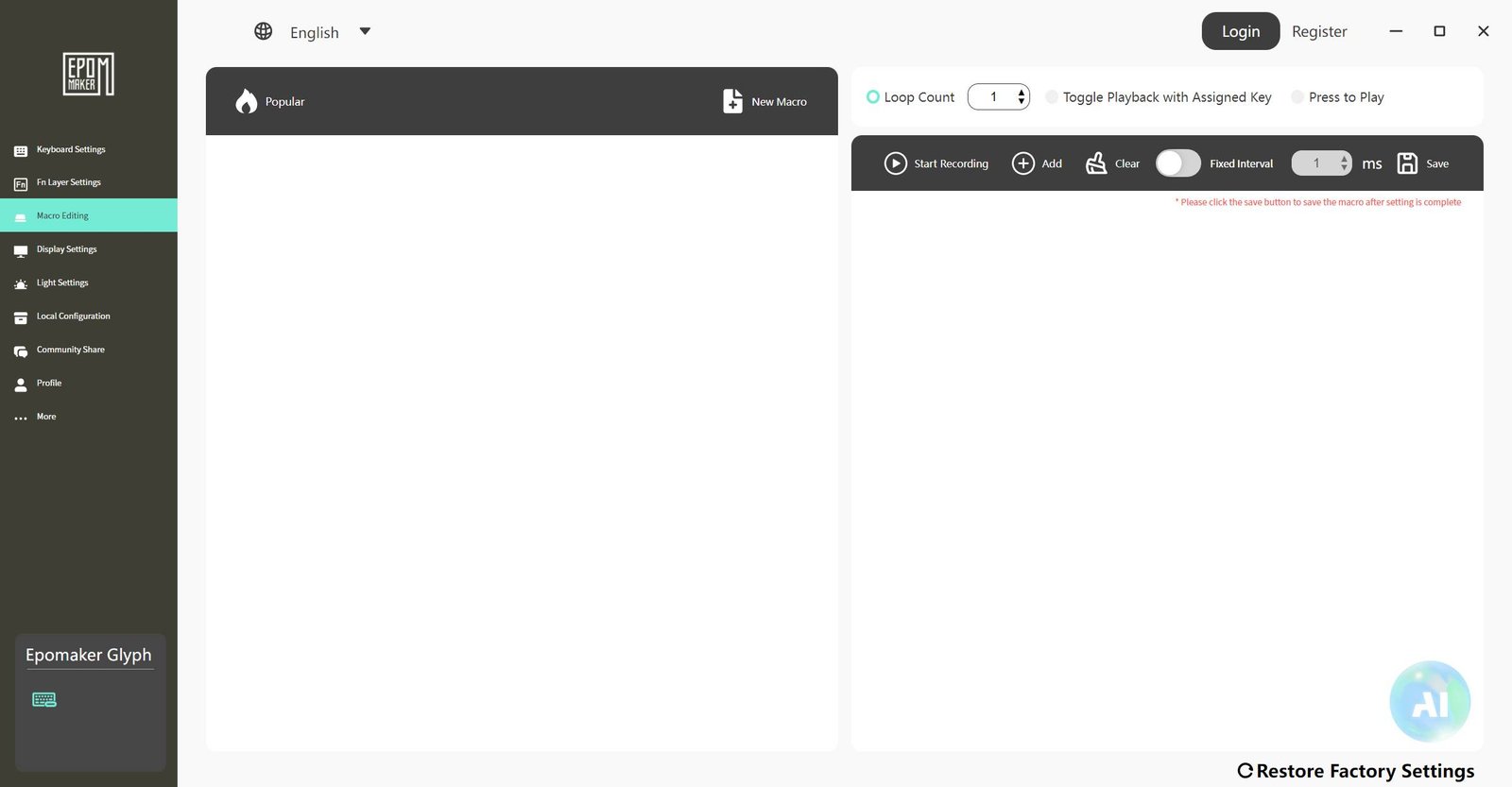Click Restore Factory Settings link
1512x787 pixels.
click(1356, 771)
